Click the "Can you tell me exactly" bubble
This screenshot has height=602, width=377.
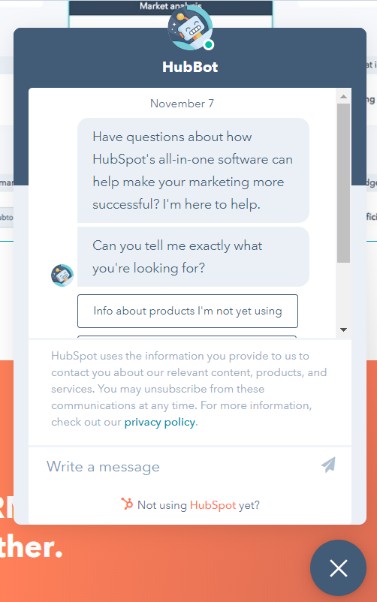click(193, 257)
